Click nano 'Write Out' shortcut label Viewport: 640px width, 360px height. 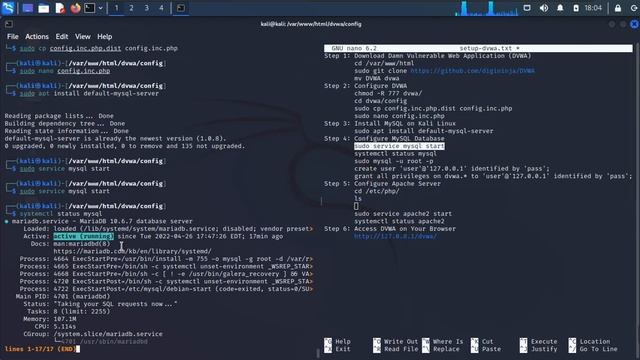(401, 342)
